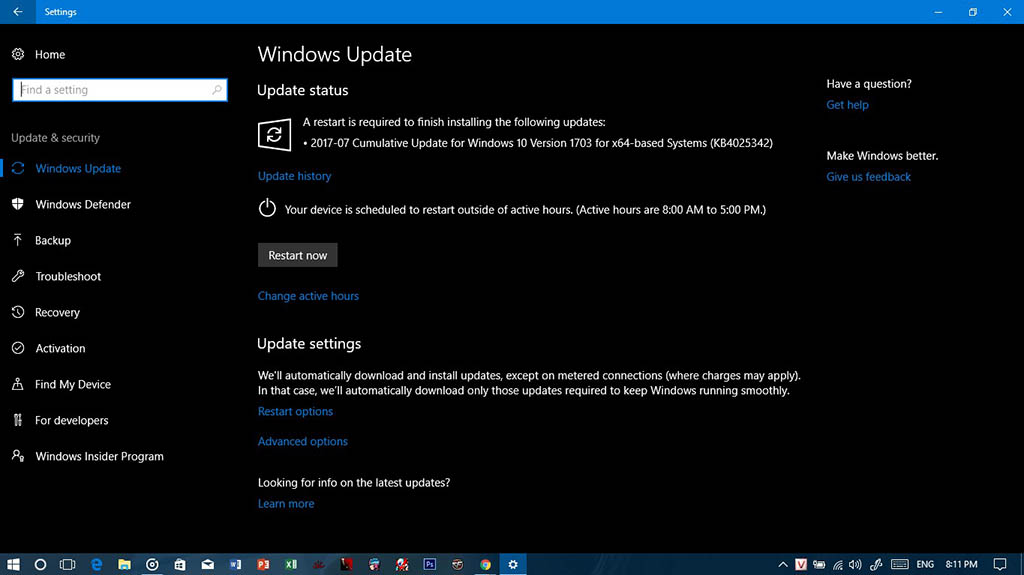
Task: Click the red V tray icon
Action: [x=801, y=564]
